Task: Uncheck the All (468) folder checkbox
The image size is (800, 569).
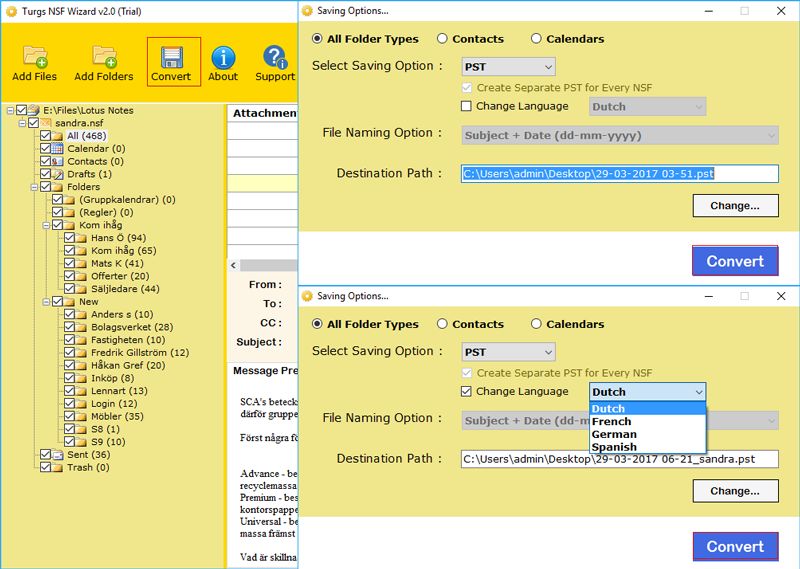Action: point(45,136)
